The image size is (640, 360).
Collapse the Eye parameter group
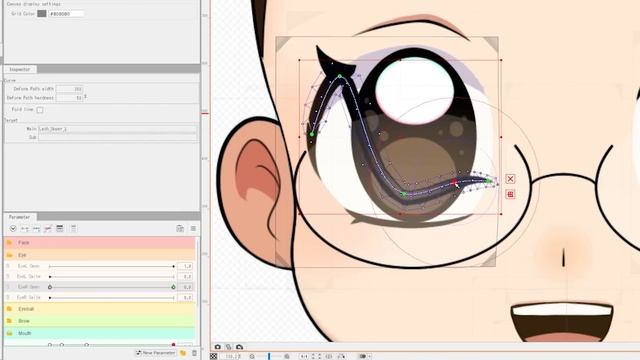click(9, 255)
